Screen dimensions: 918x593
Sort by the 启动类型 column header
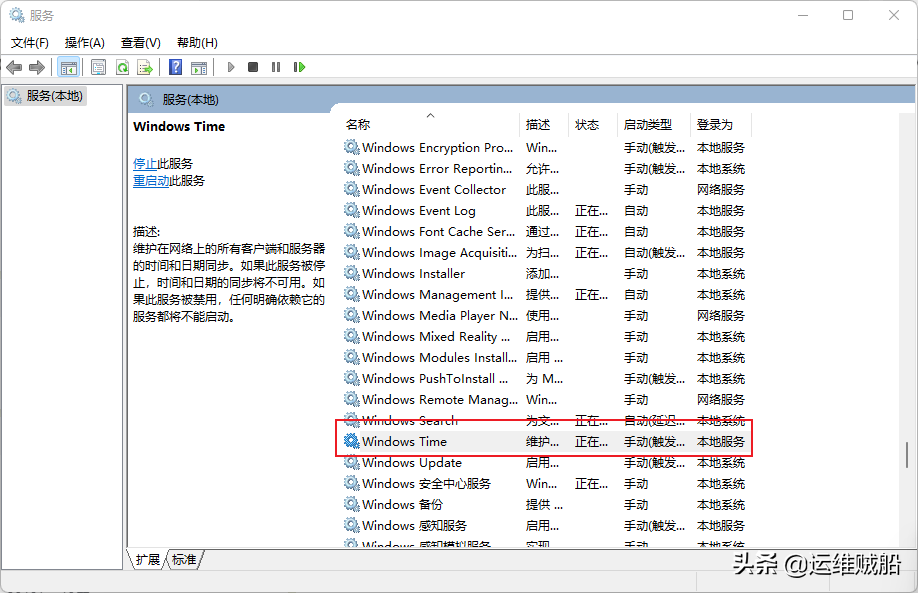(654, 124)
